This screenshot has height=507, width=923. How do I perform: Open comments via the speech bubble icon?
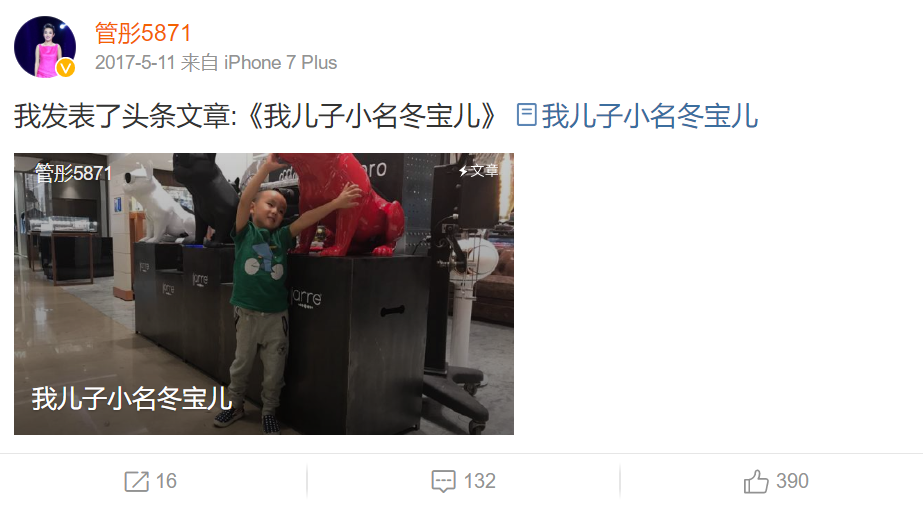pyautogui.click(x=443, y=481)
